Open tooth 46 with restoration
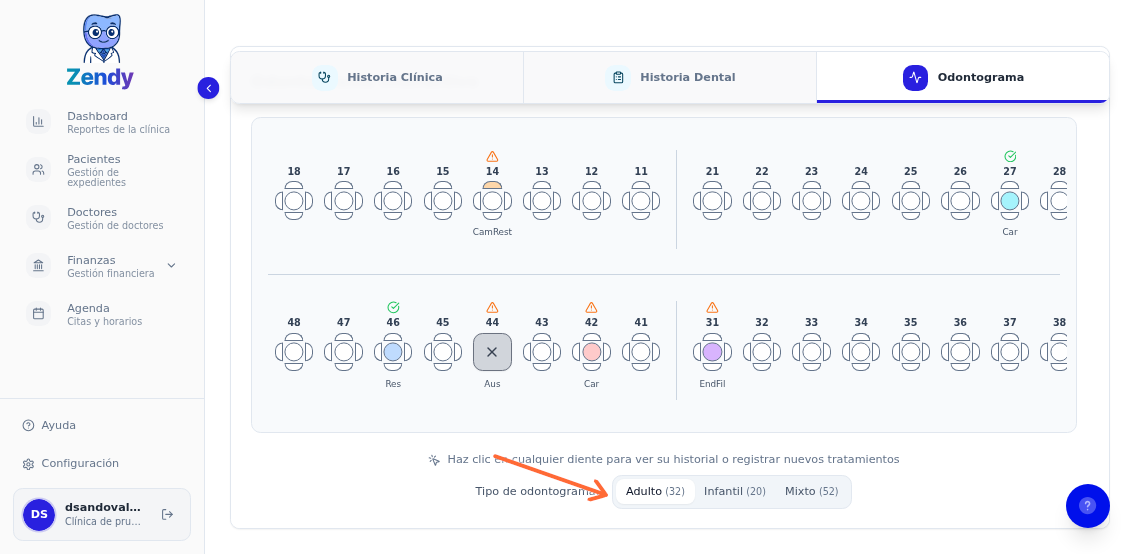The width and height of the screenshot is (1136, 554). click(393, 352)
